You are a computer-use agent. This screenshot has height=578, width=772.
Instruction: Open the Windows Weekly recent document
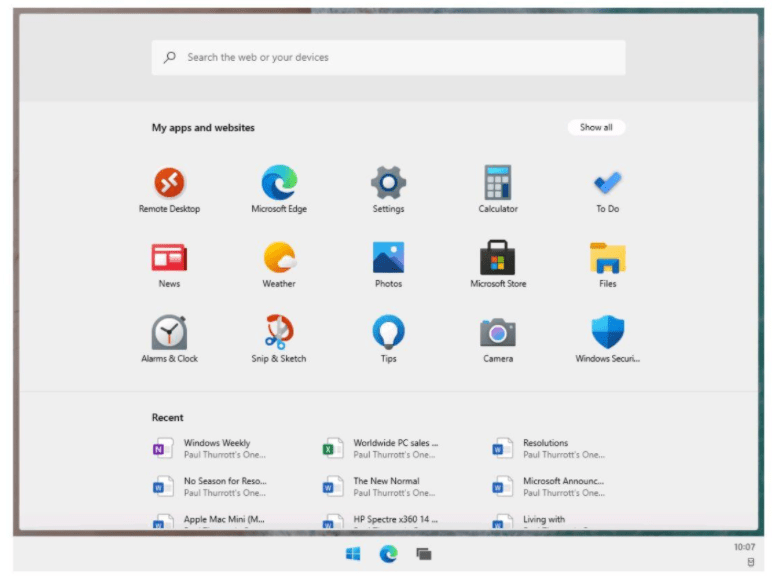216,448
